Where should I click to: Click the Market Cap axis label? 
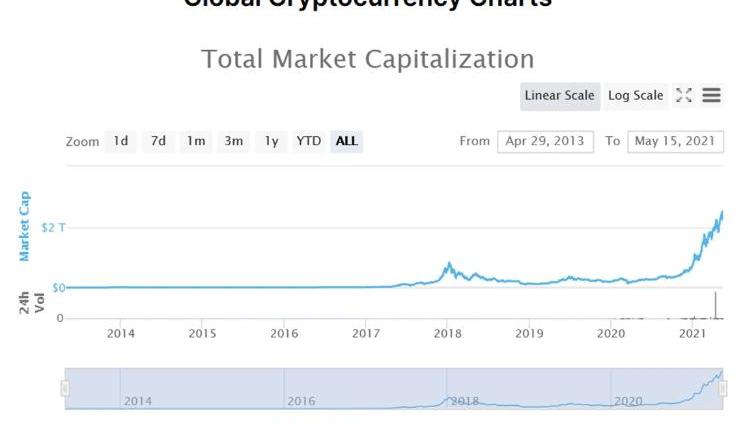(25, 227)
